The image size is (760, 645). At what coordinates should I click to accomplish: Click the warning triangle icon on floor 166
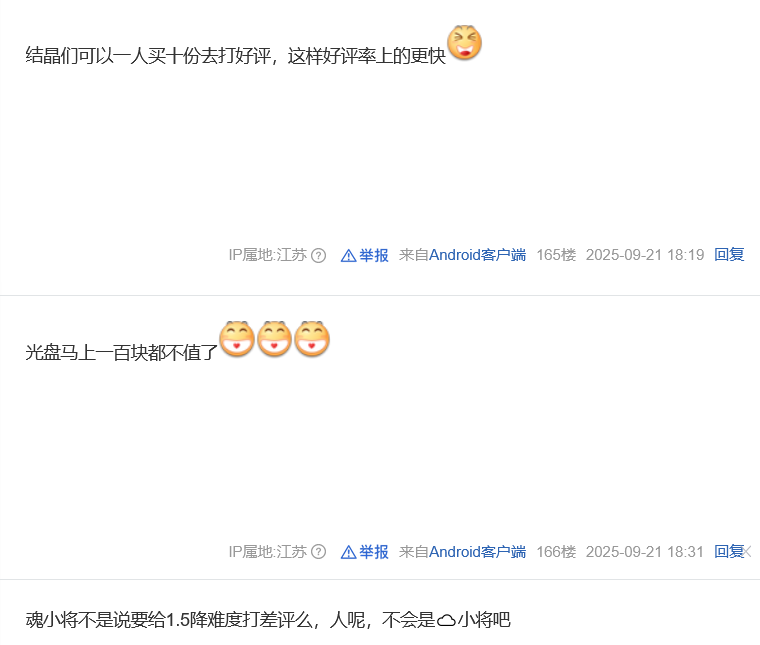[x=348, y=552]
